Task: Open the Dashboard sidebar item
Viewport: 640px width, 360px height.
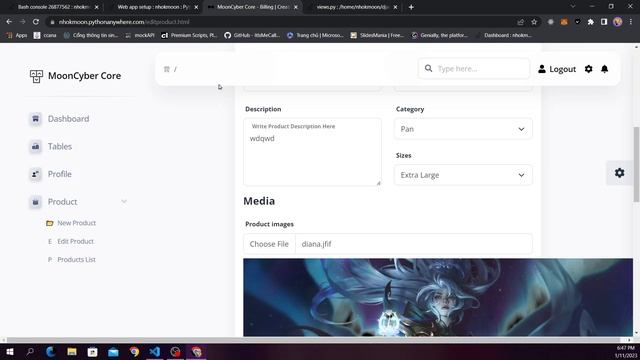Action: tap(68, 119)
